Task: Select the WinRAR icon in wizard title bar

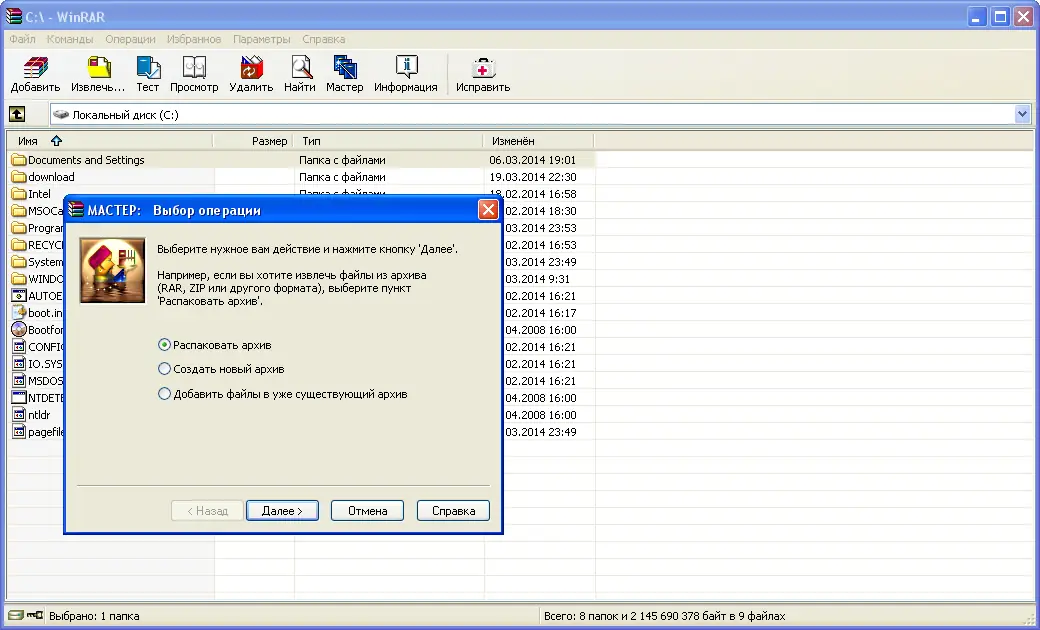Action: pos(76,210)
